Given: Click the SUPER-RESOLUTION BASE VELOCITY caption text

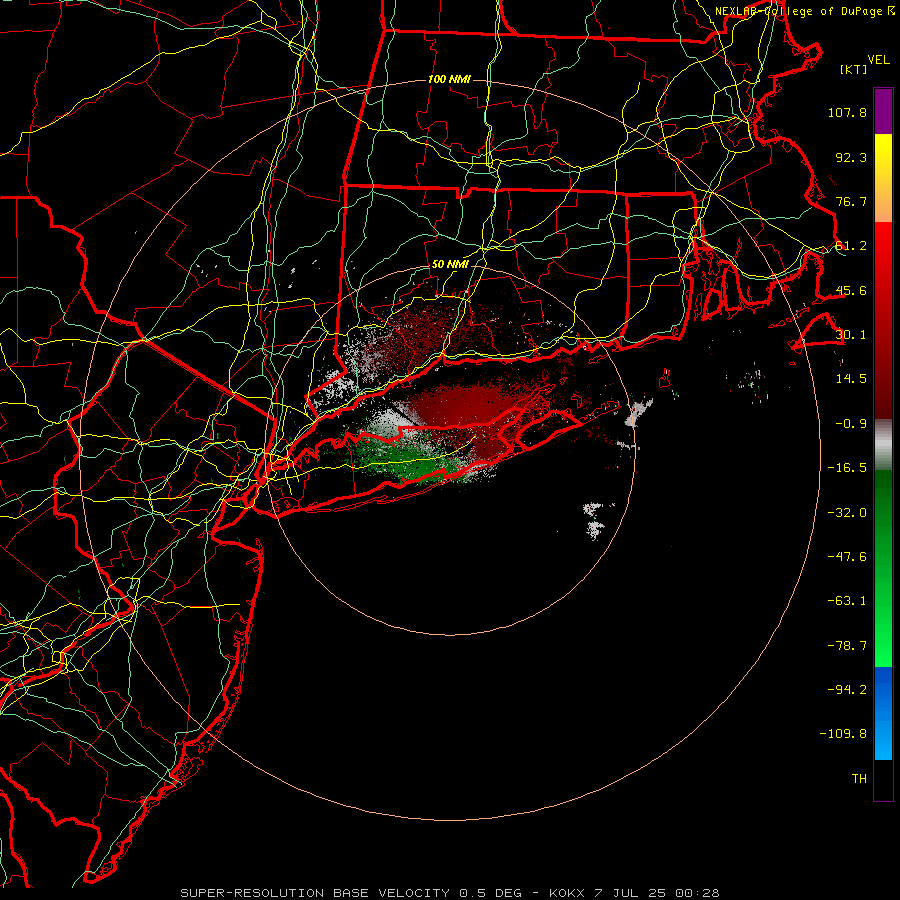Looking at the screenshot, I should (x=315, y=893).
